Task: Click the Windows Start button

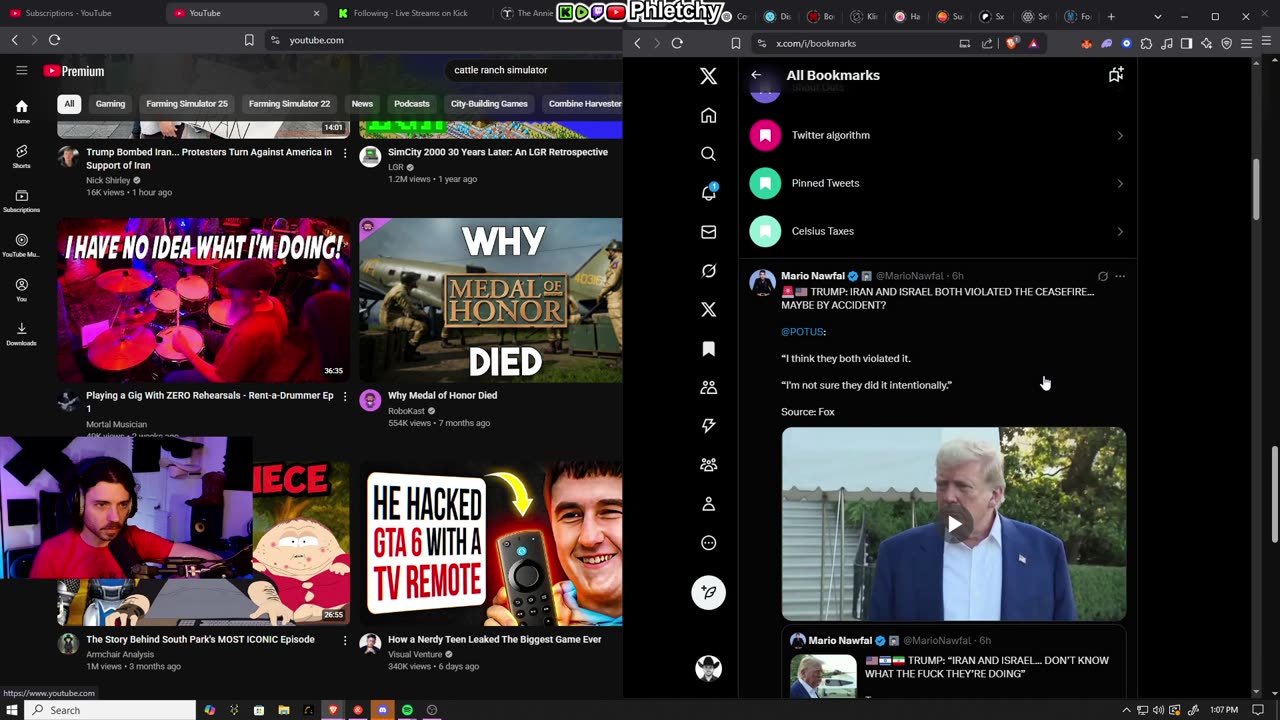Action: [x=12, y=710]
